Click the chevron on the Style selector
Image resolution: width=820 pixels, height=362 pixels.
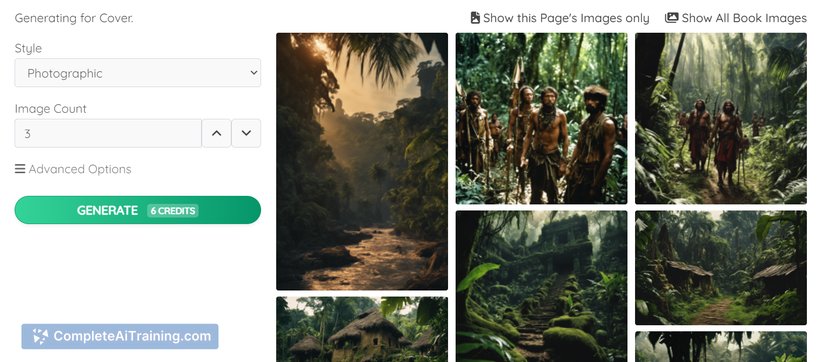coord(254,73)
